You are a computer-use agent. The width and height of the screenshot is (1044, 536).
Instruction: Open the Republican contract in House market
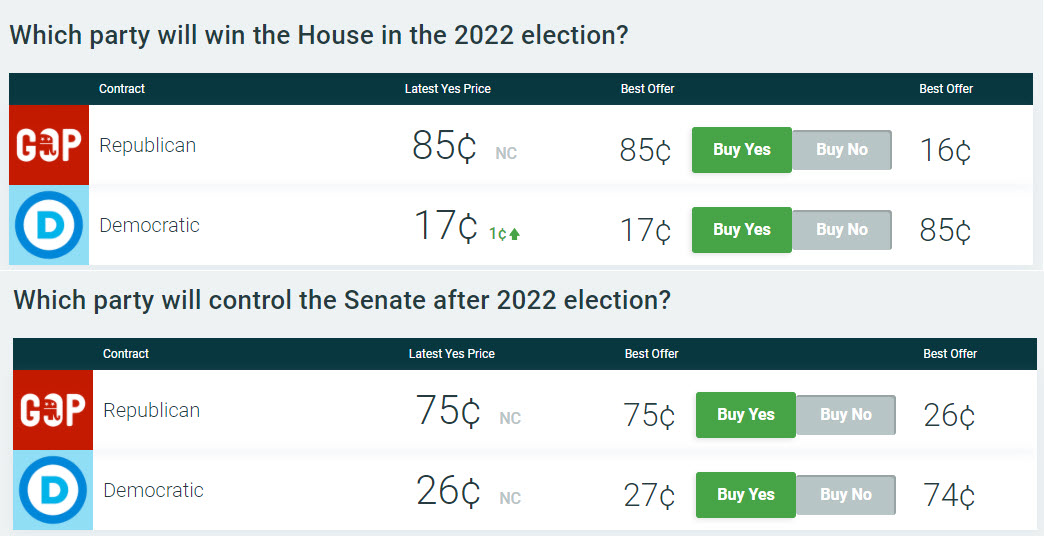147,145
